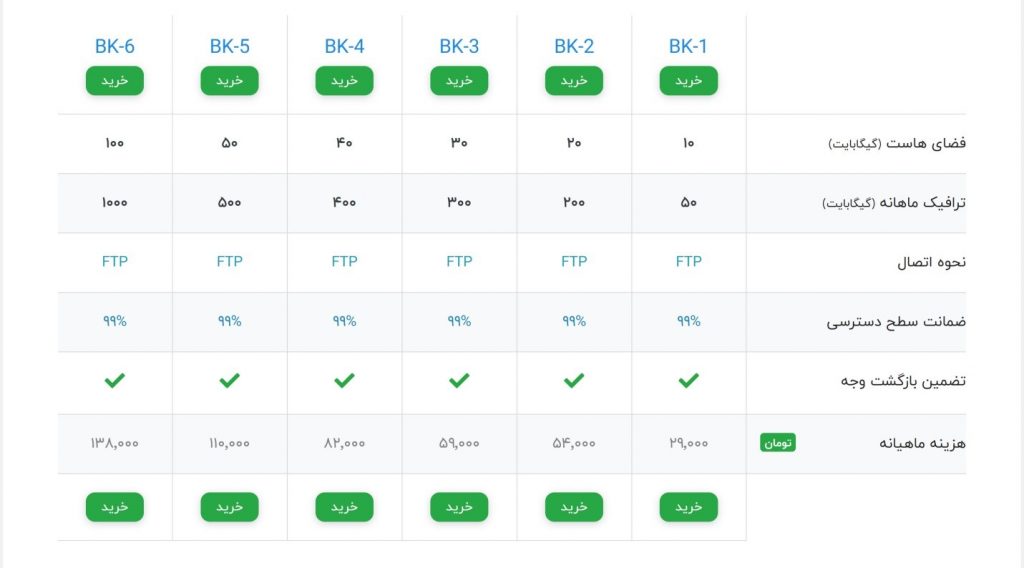Click the top خرید button under BK-1
The width and height of the screenshot is (1024, 568).
tap(688, 80)
